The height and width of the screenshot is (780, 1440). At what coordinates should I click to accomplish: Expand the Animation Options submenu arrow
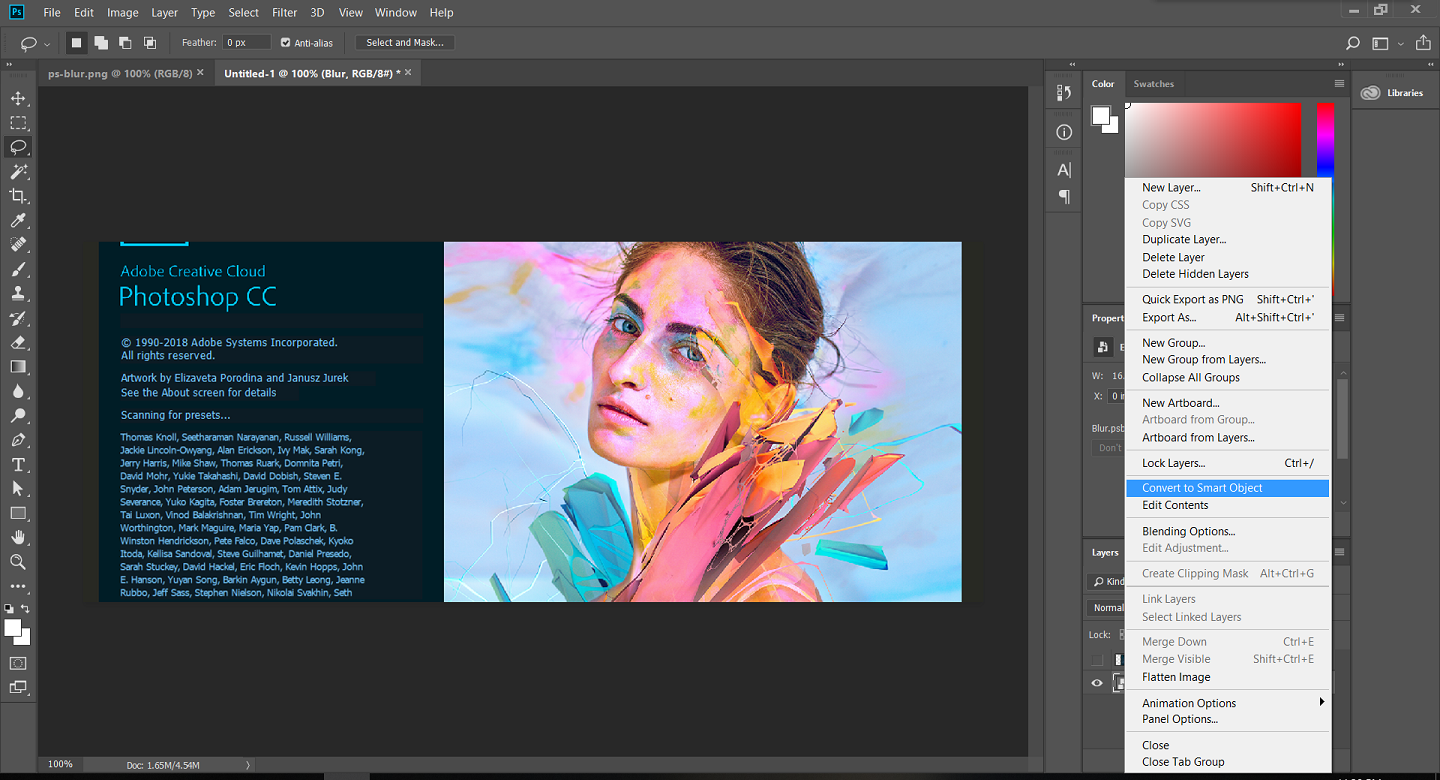(x=1321, y=702)
